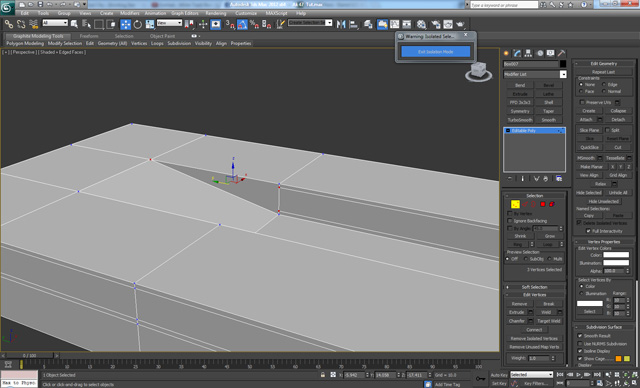
Task: Collapse the Vertex Properties rollout
Action: pos(604,242)
